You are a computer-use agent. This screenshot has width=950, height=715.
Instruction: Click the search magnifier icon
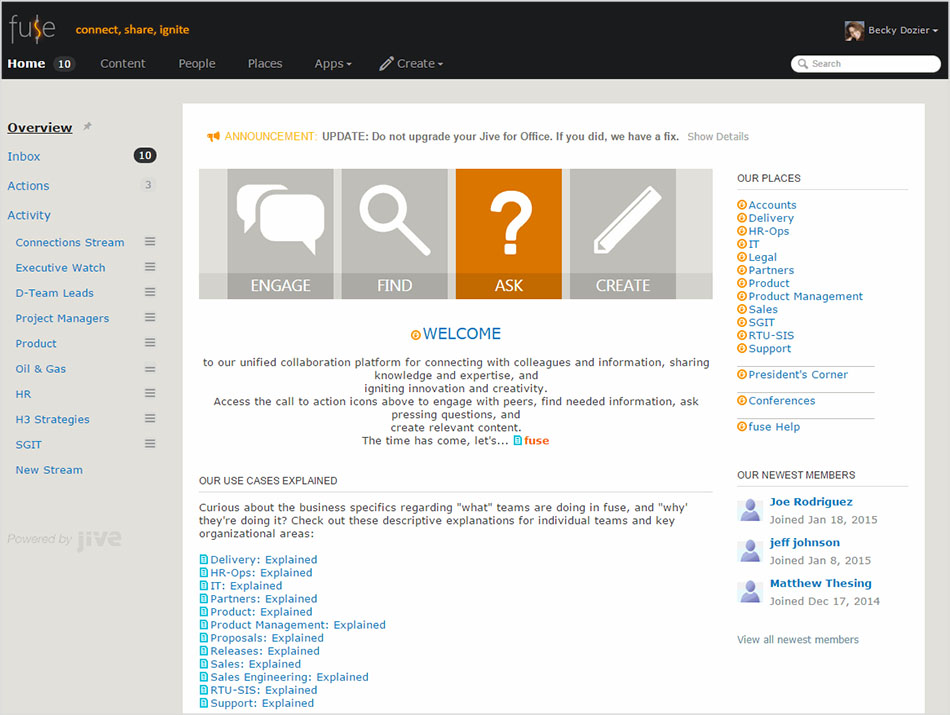[803, 64]
